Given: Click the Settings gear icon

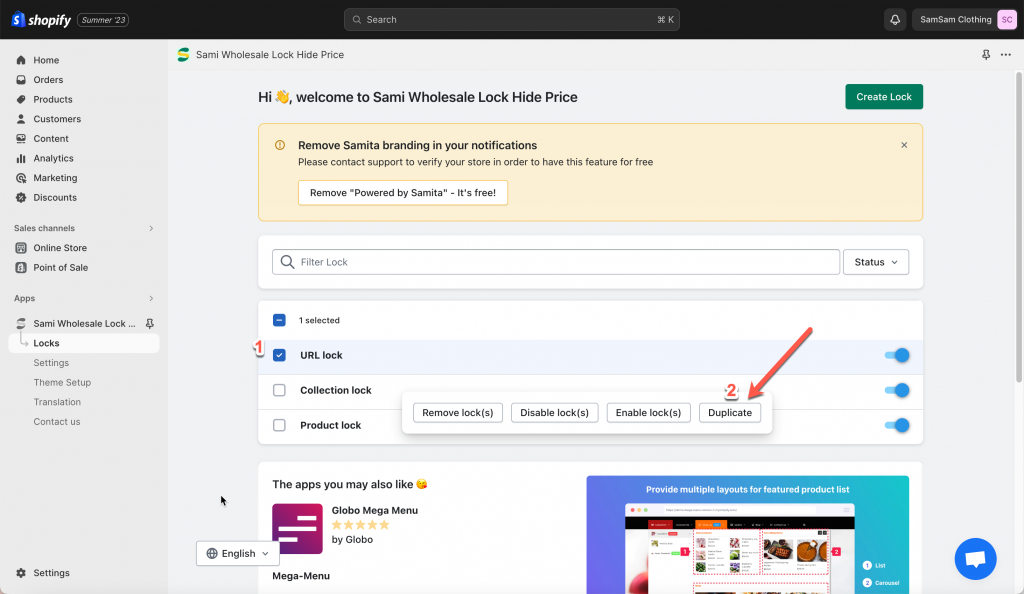Looking at the screenshot, I should pos(21,573).
